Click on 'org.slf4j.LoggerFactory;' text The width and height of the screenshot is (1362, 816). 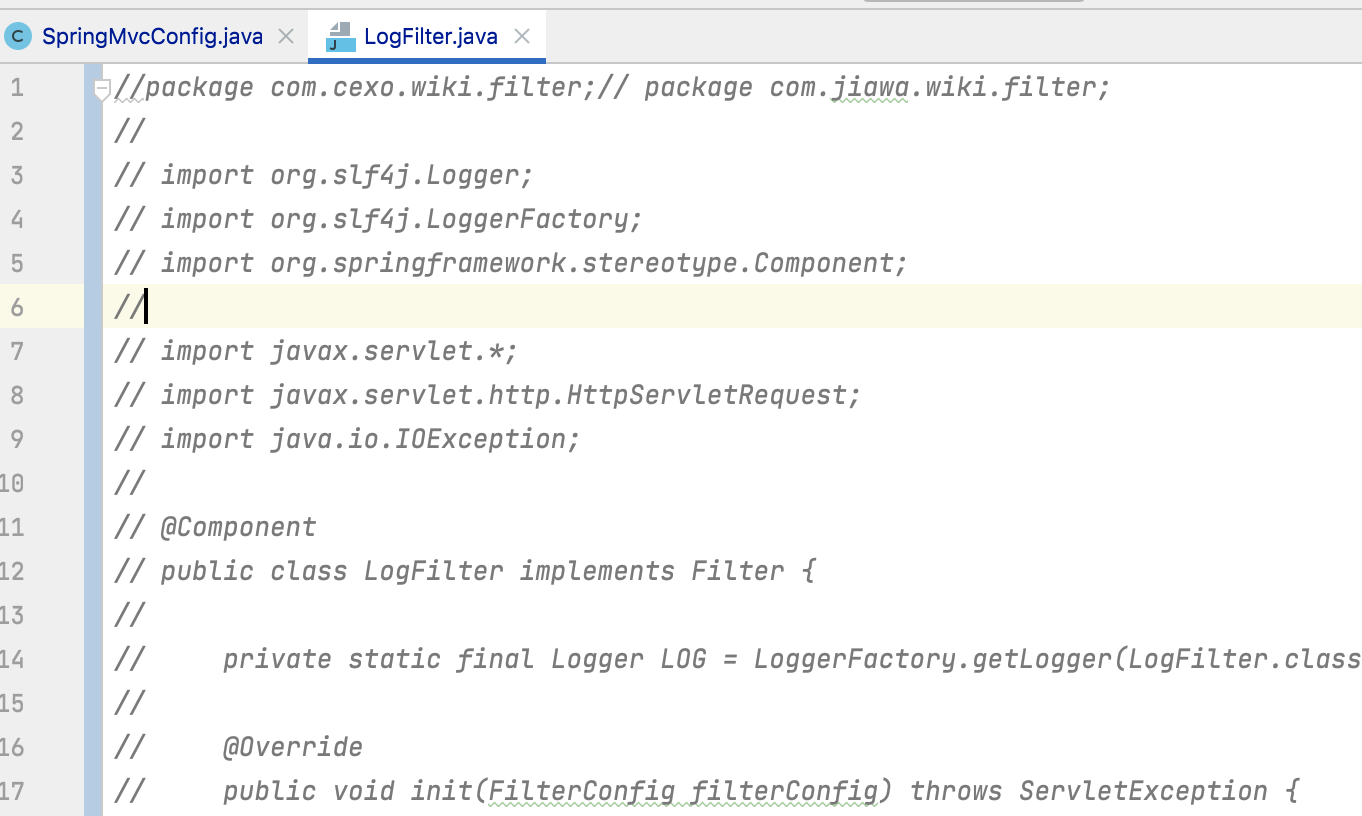click(456, 220)
